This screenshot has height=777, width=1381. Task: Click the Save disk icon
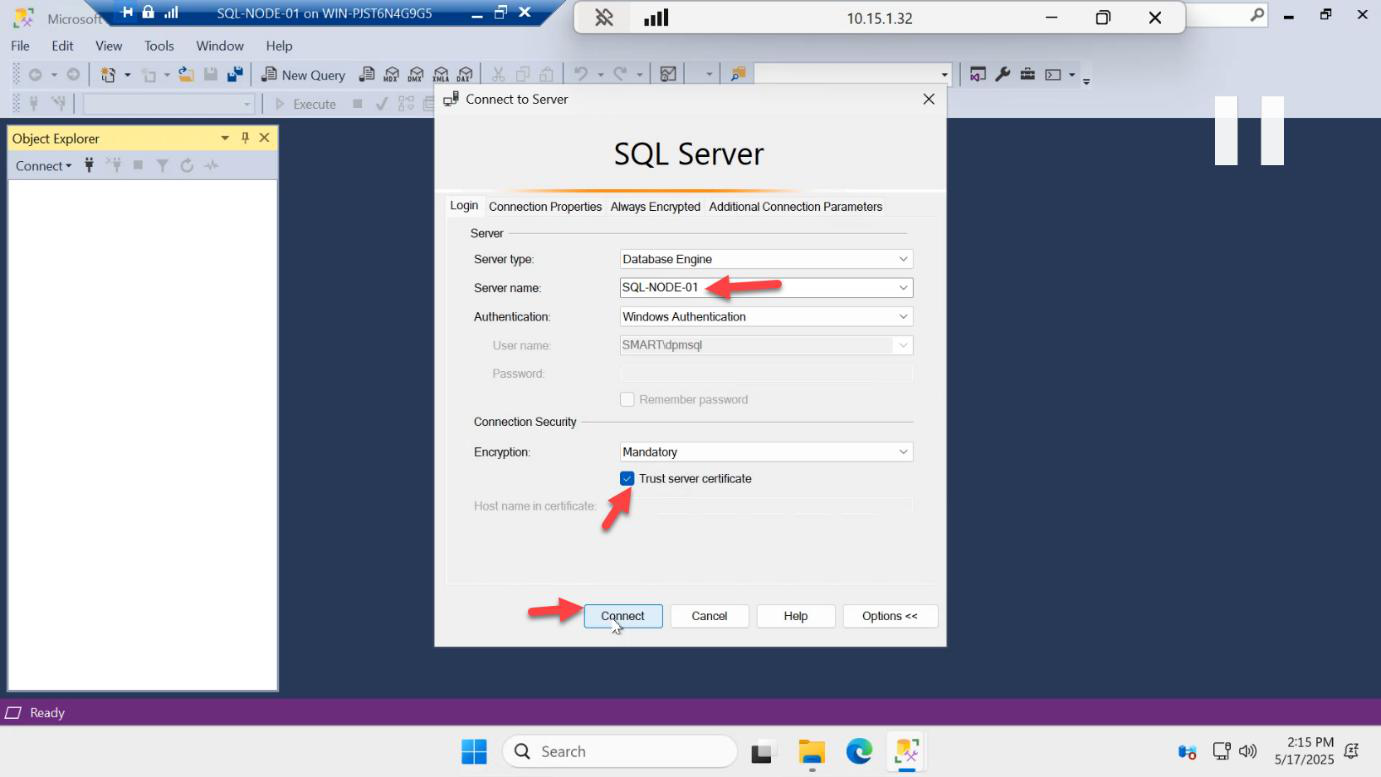(211, 75)
